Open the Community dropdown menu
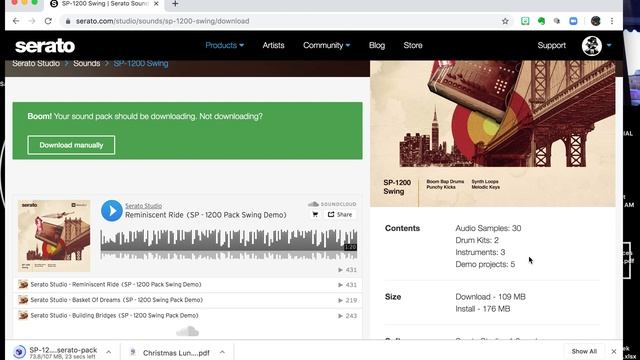This screenshot has width=640, height=360. [327, 45]
